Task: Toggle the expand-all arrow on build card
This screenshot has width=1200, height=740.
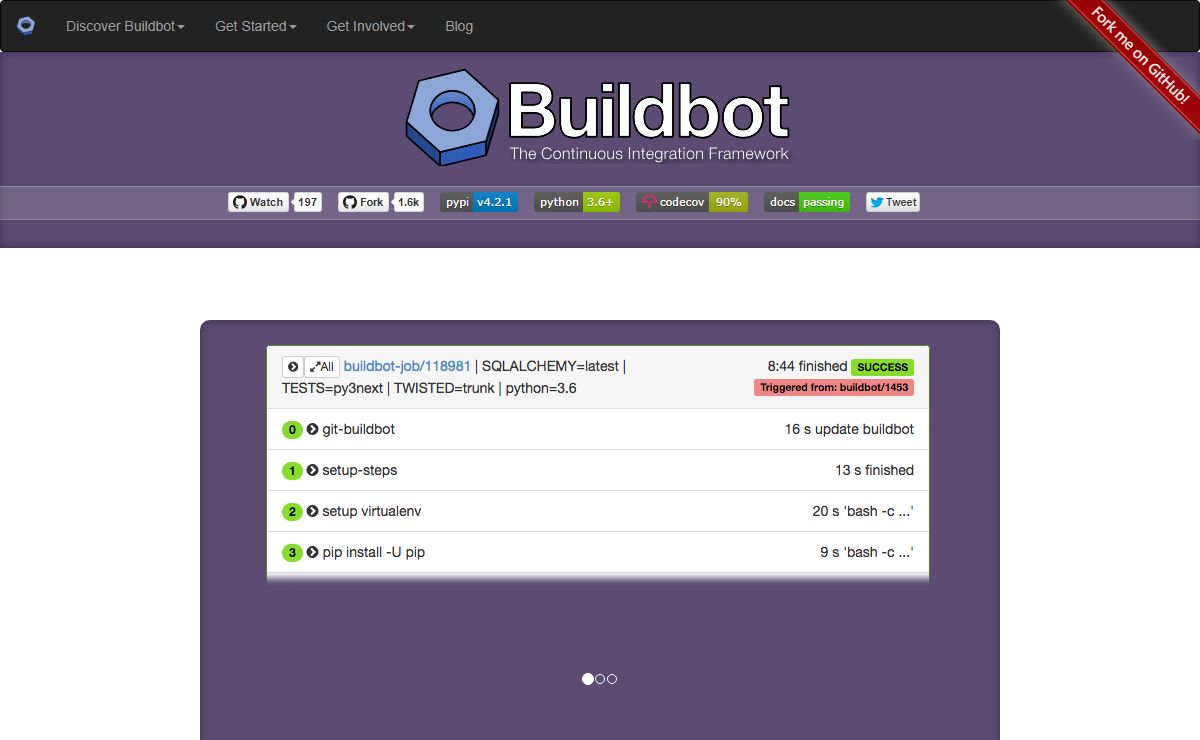Action: [291, 366]
